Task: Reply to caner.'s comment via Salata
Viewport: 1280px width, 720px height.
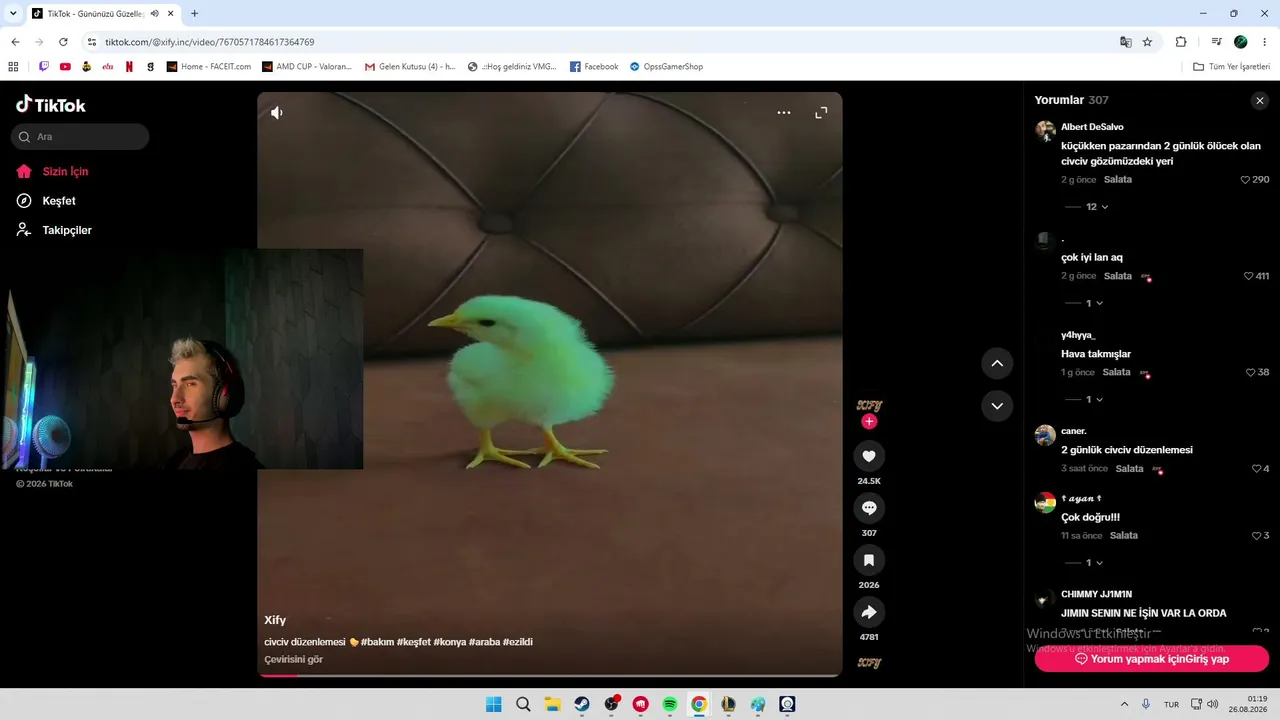Action: (x=1130, y=468)
